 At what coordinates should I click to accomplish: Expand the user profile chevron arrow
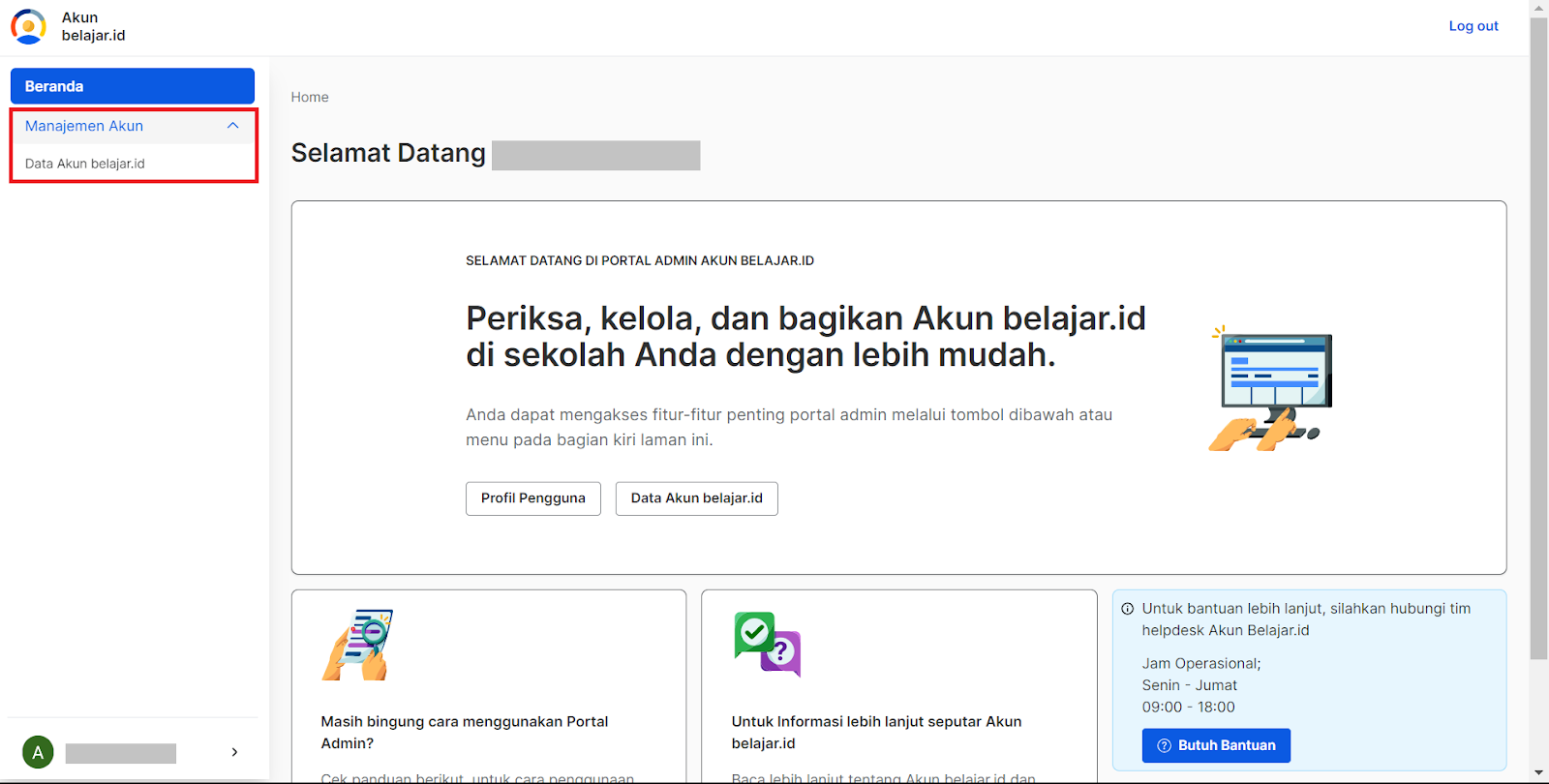pos(234,752)
